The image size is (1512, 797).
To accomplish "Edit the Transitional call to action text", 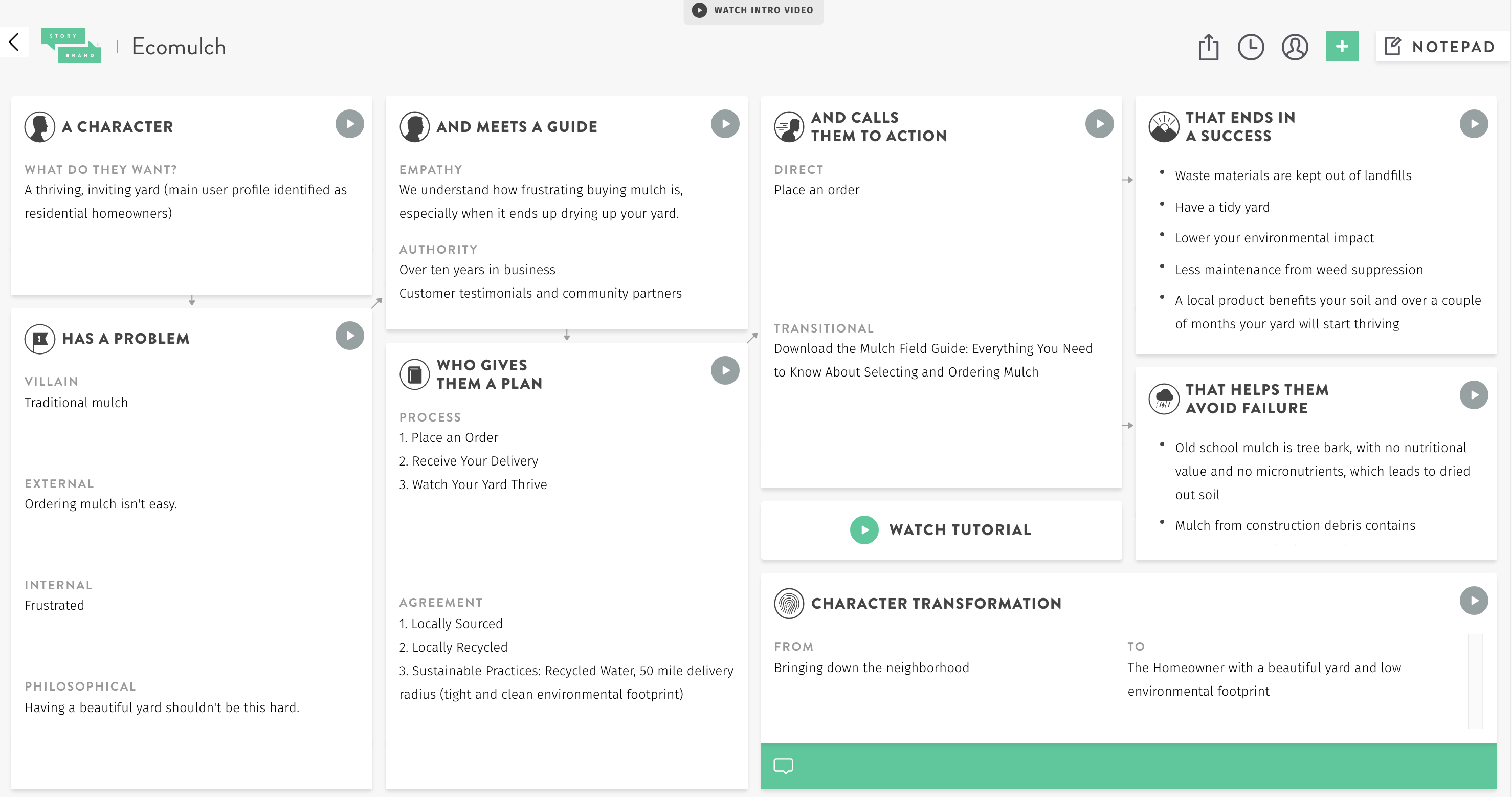I will [x=933, y=360].
